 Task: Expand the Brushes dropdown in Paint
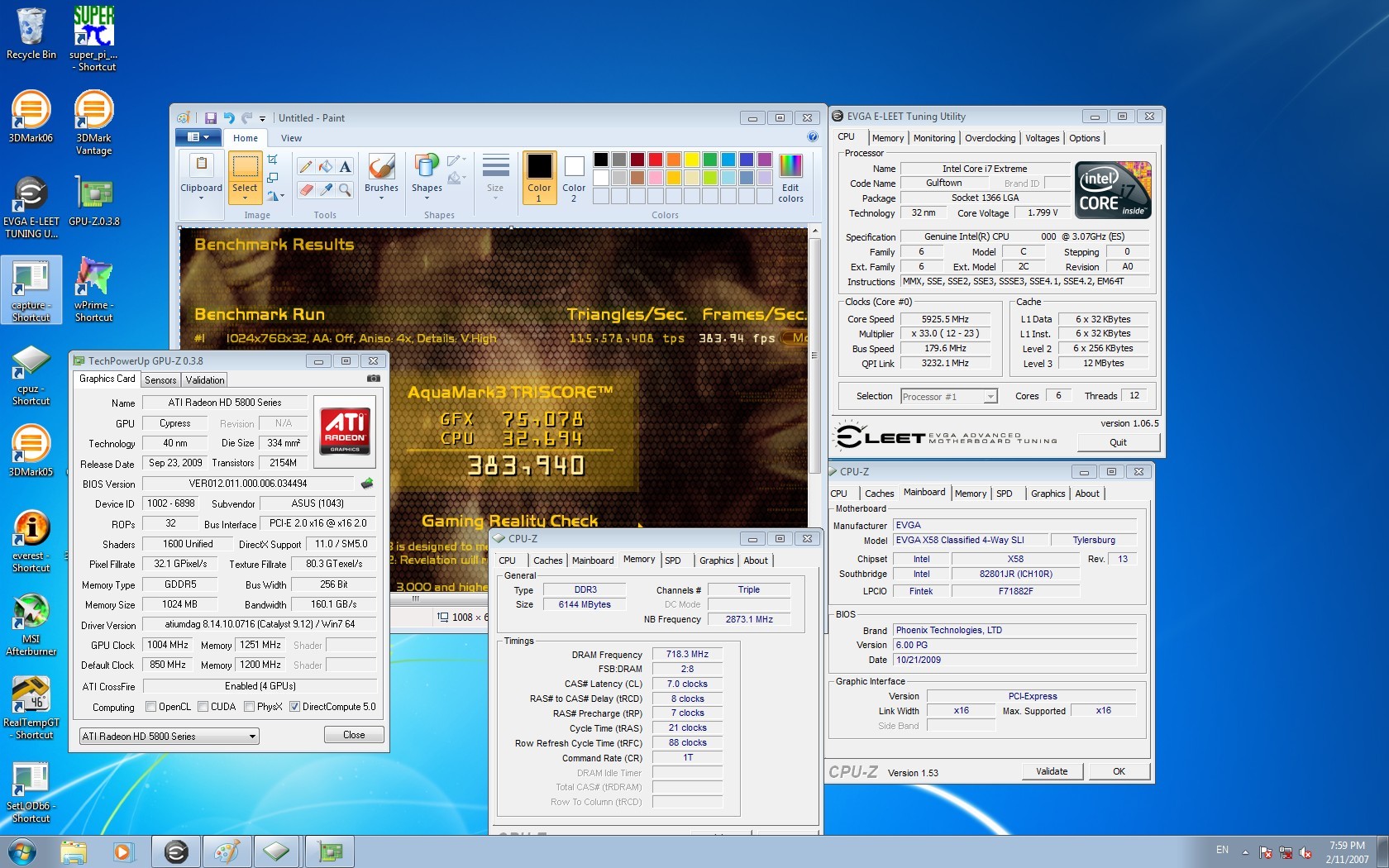pos(381,198)
